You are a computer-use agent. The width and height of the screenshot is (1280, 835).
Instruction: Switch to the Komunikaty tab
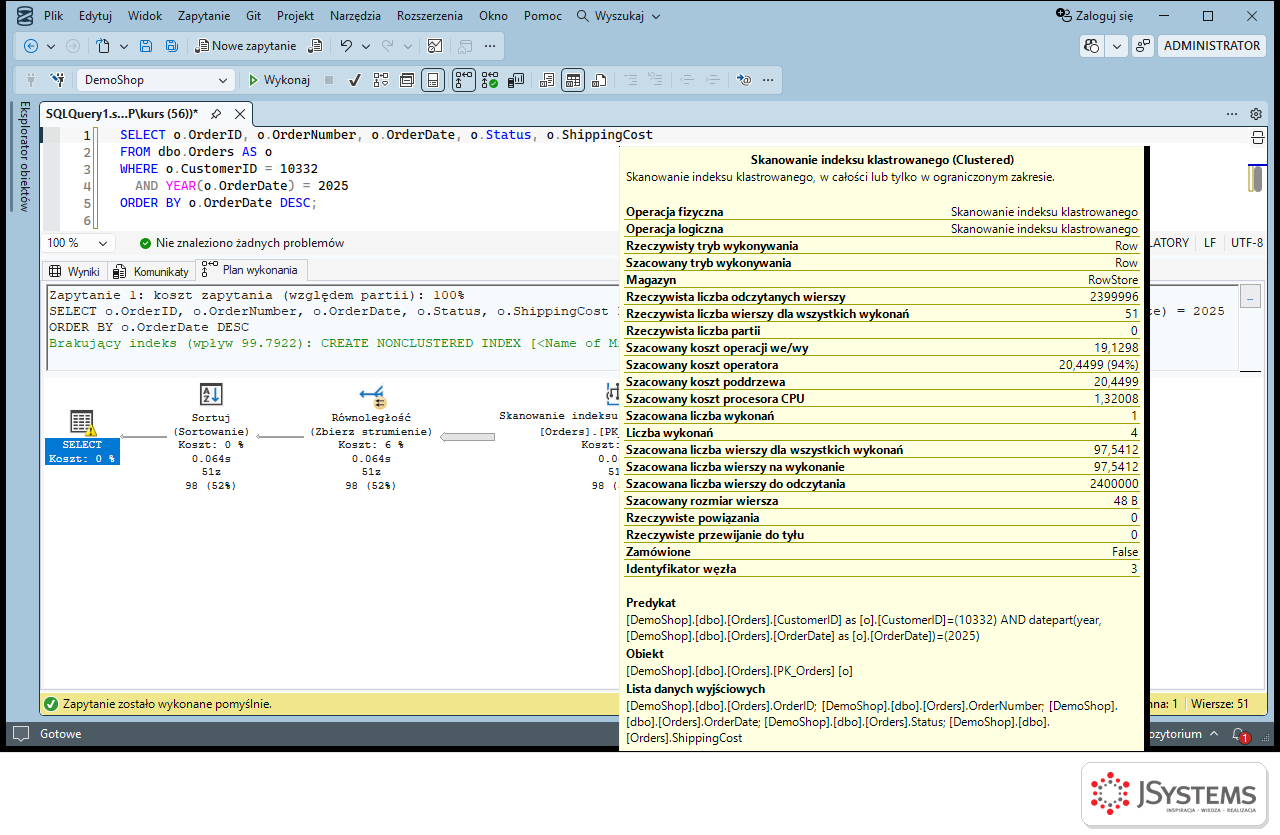(151, 271)
